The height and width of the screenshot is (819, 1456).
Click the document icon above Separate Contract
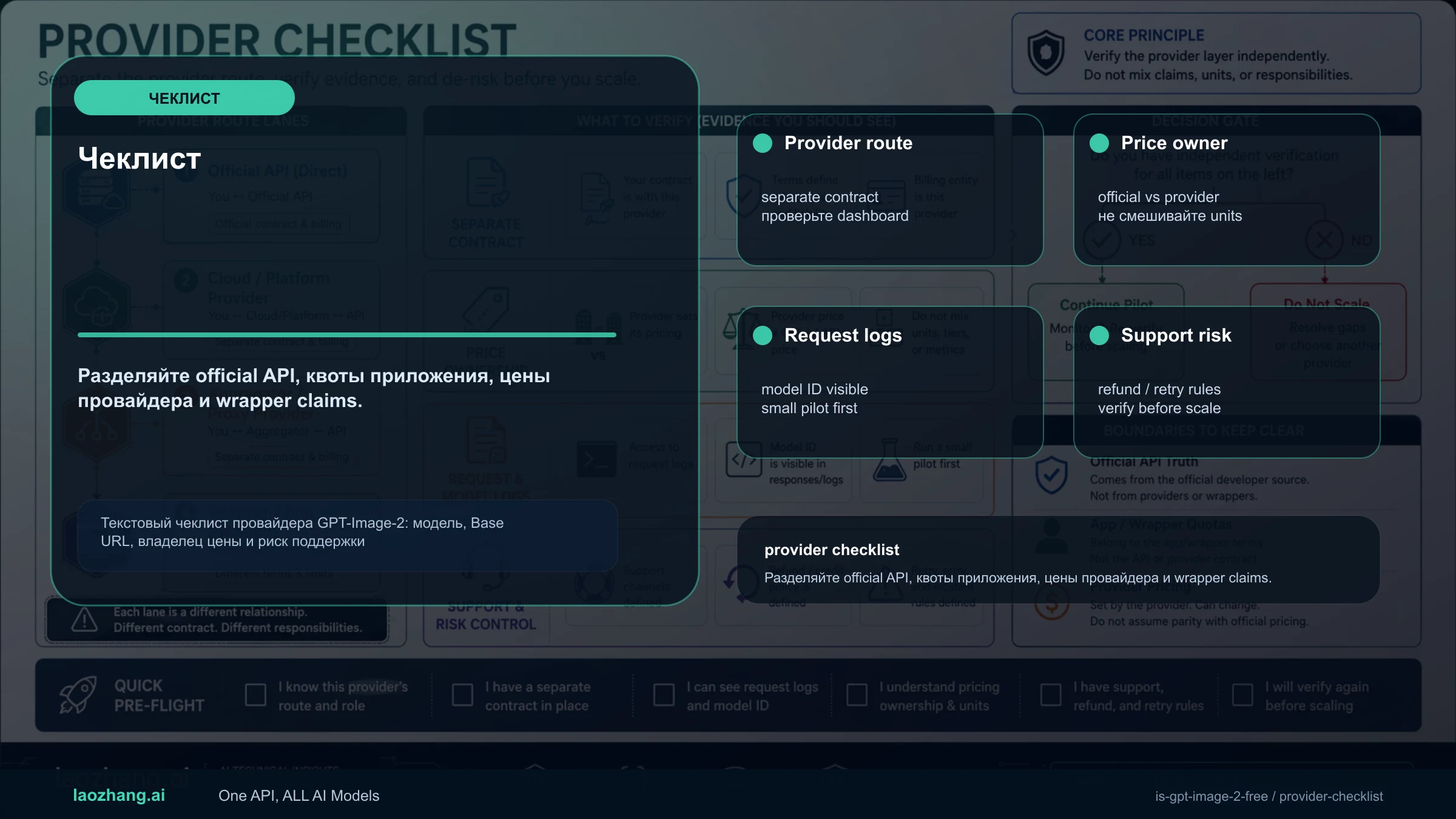pyautogui.click(x=487, y=183)
